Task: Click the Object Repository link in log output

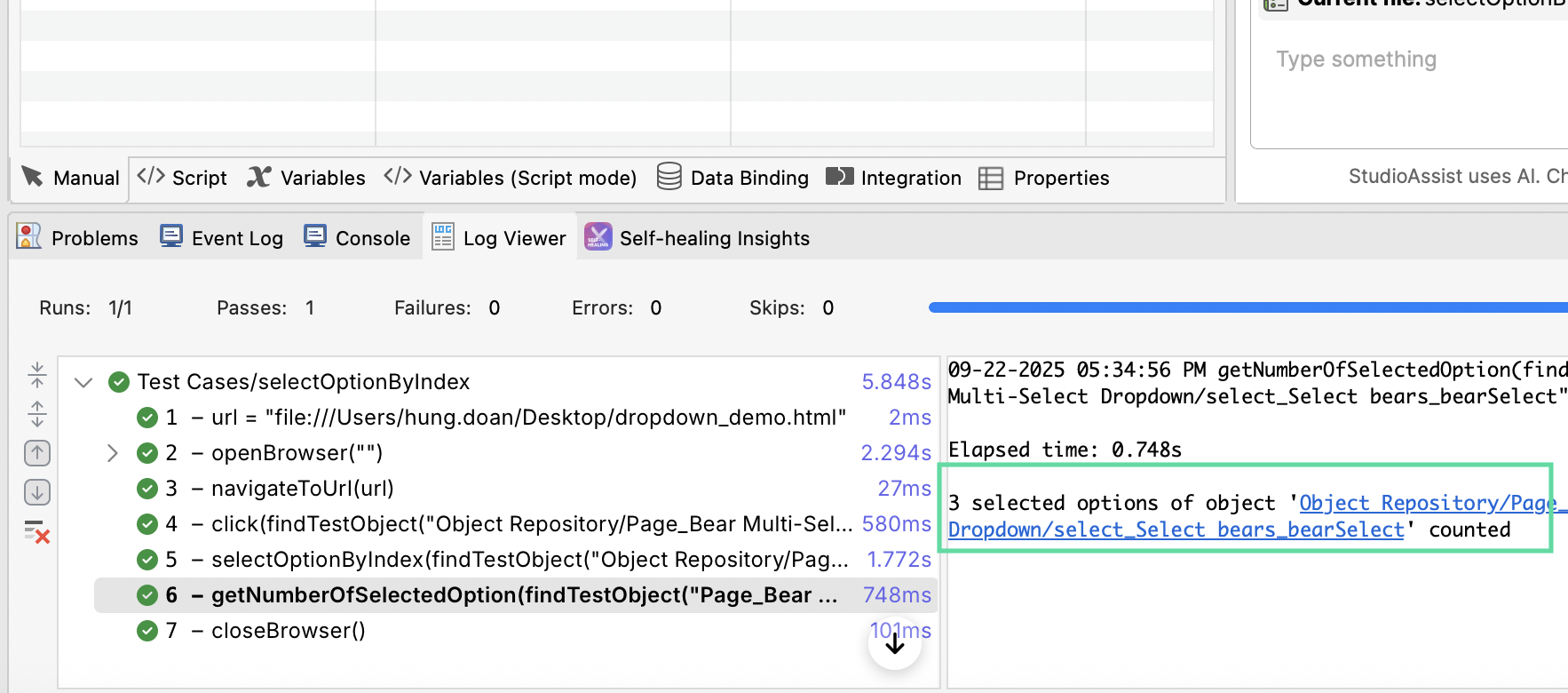Action: pos(1428,503)
